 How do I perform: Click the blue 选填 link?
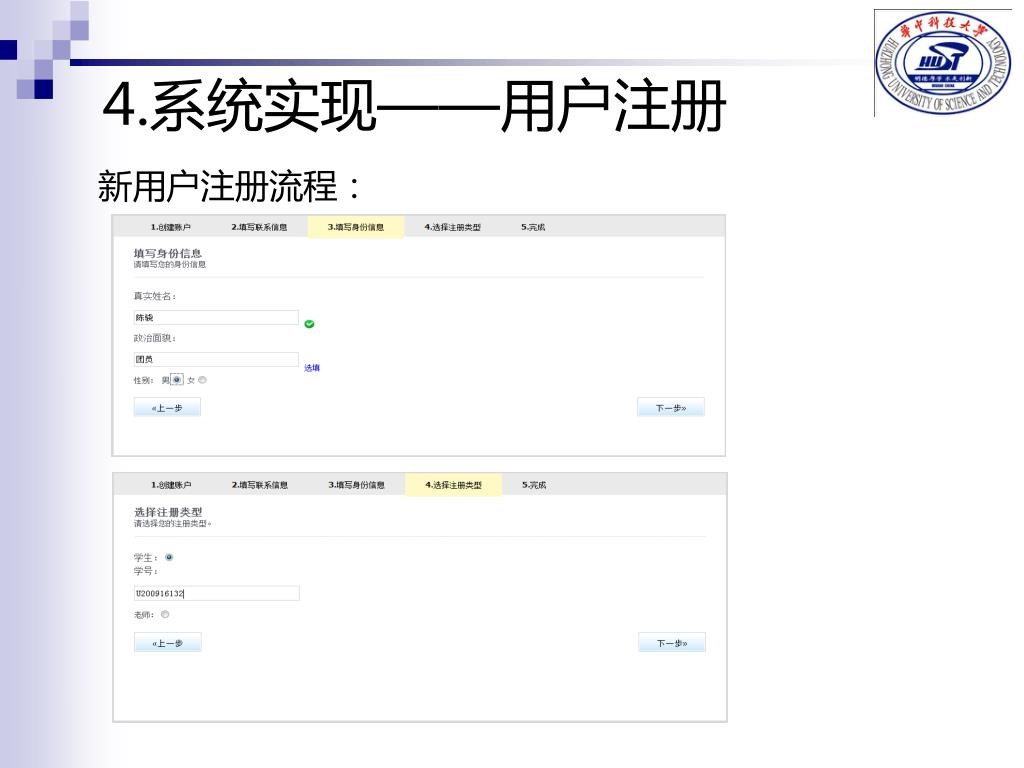[312, 368]
